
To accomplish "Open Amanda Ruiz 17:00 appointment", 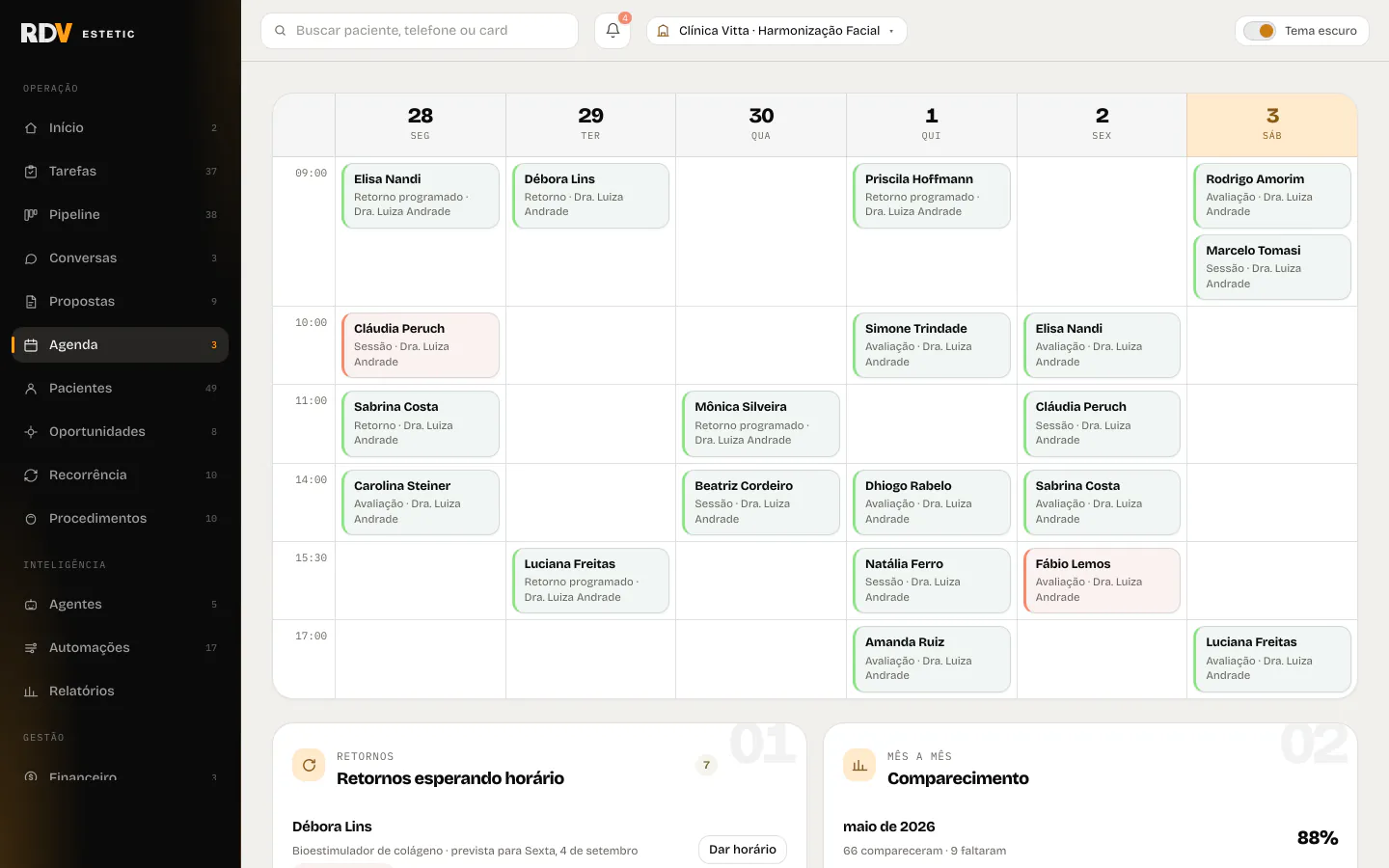I will (x=932, y=659).
